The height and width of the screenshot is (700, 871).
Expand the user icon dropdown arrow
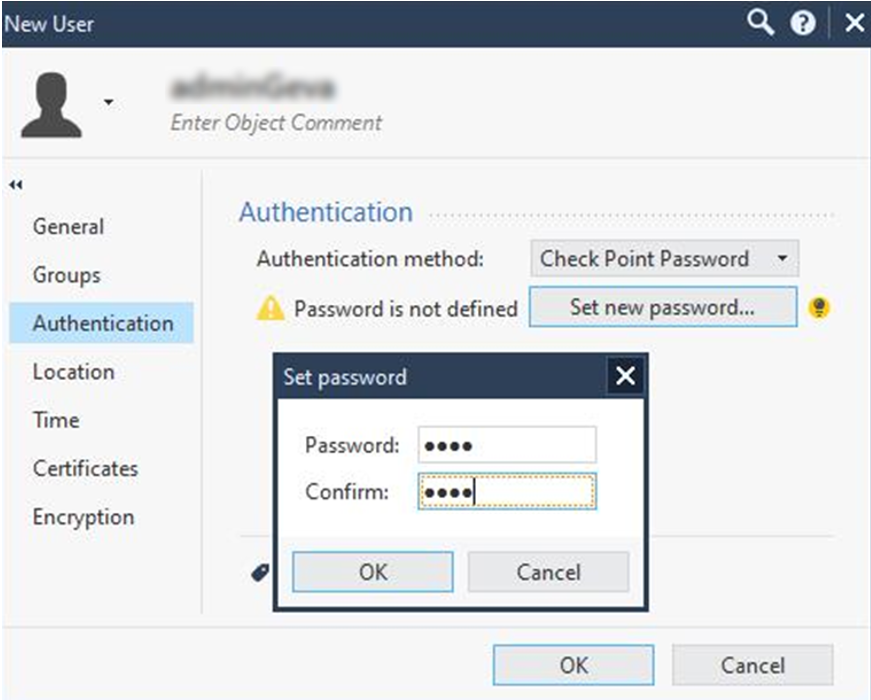point(109,102)
